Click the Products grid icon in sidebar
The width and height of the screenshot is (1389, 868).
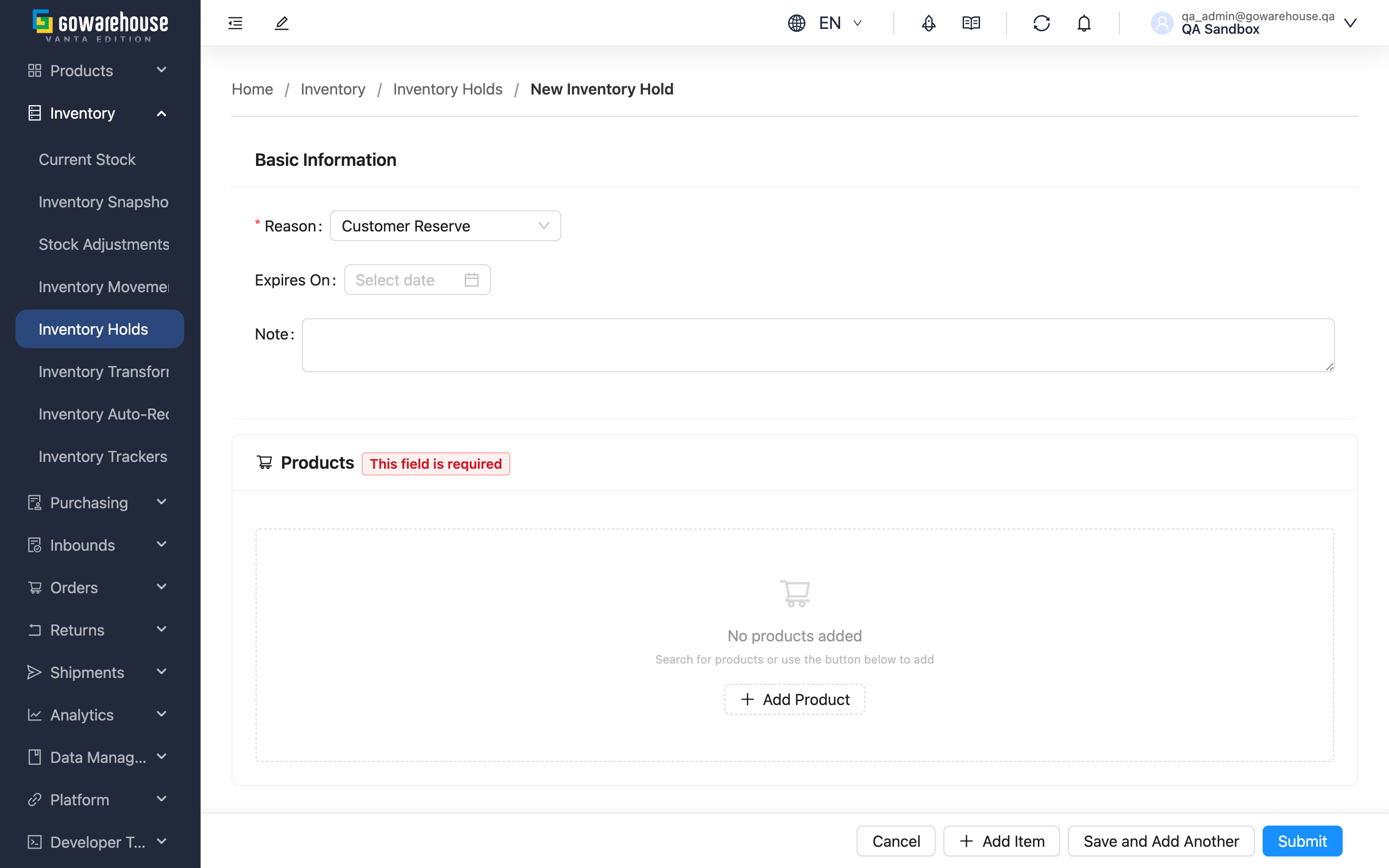(x=35, y=70)
